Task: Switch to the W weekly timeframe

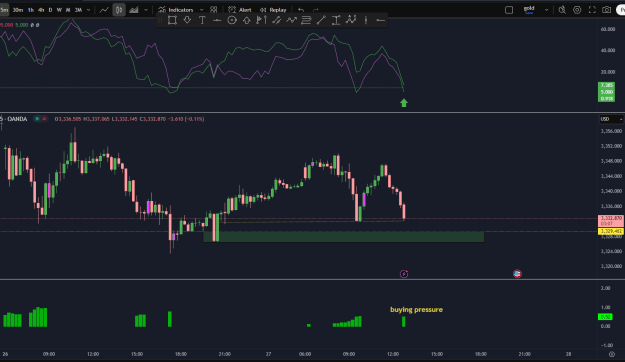Action: click(x=59, y=10)
